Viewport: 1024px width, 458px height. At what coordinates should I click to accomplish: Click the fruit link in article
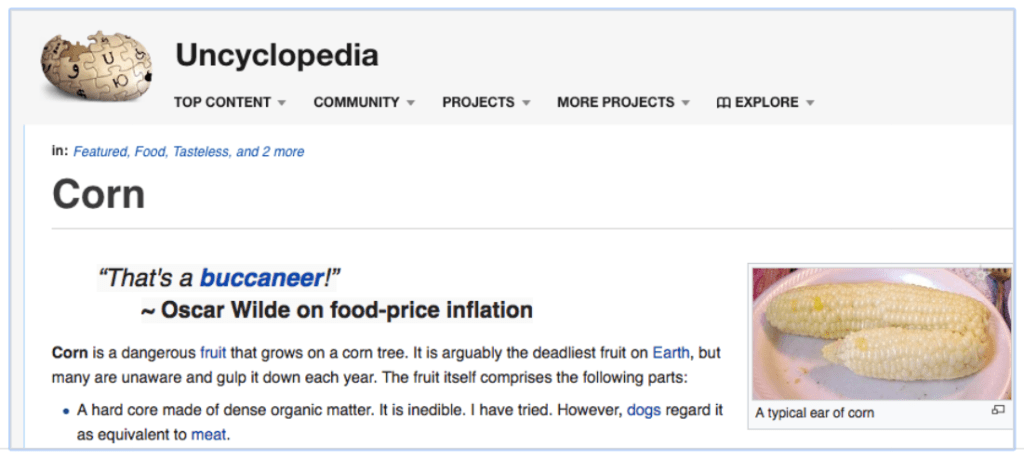click(213, 353)
